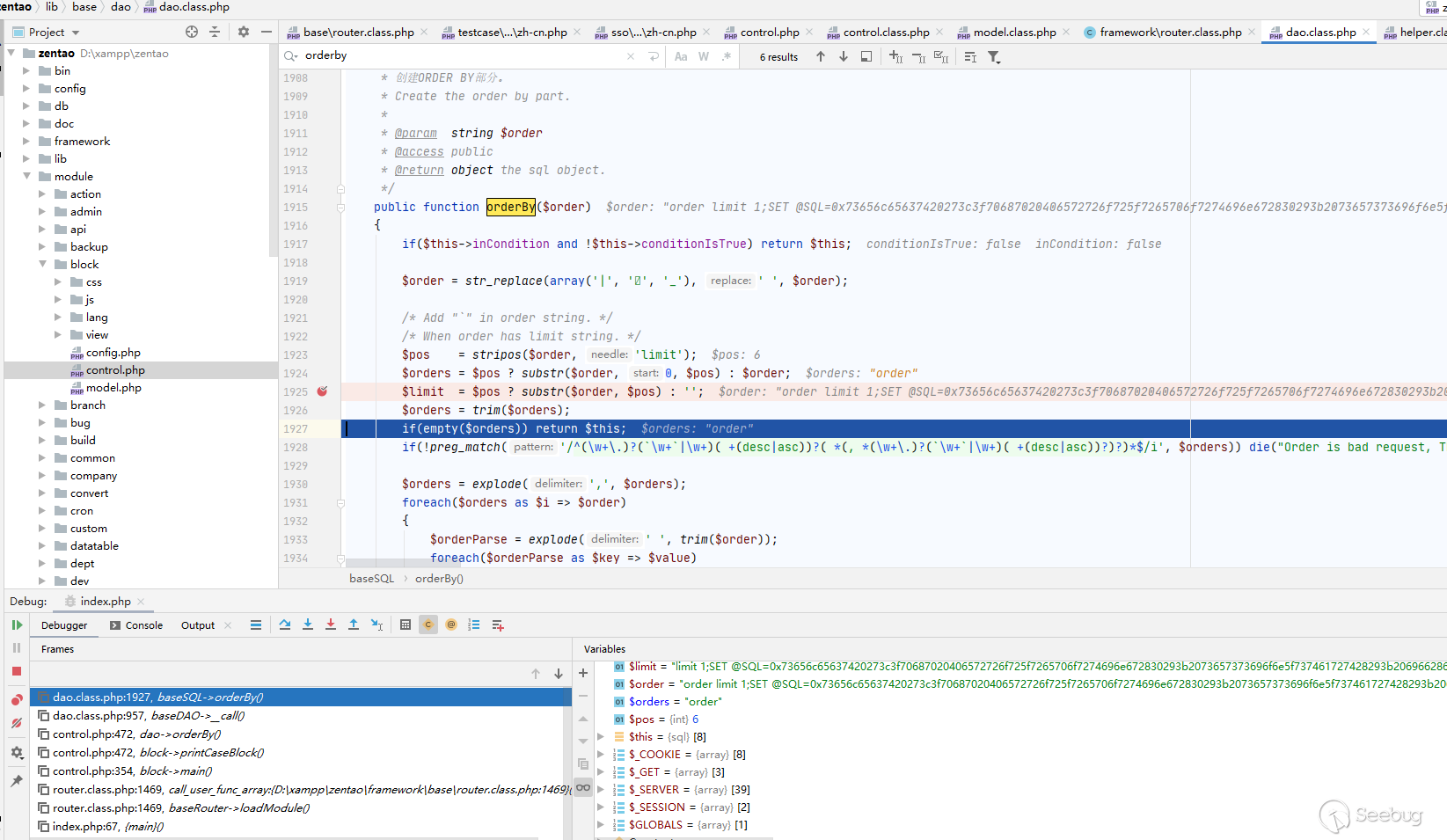
Task: Collapse the block folder in the project tree
Action: [x=42, y=265]
